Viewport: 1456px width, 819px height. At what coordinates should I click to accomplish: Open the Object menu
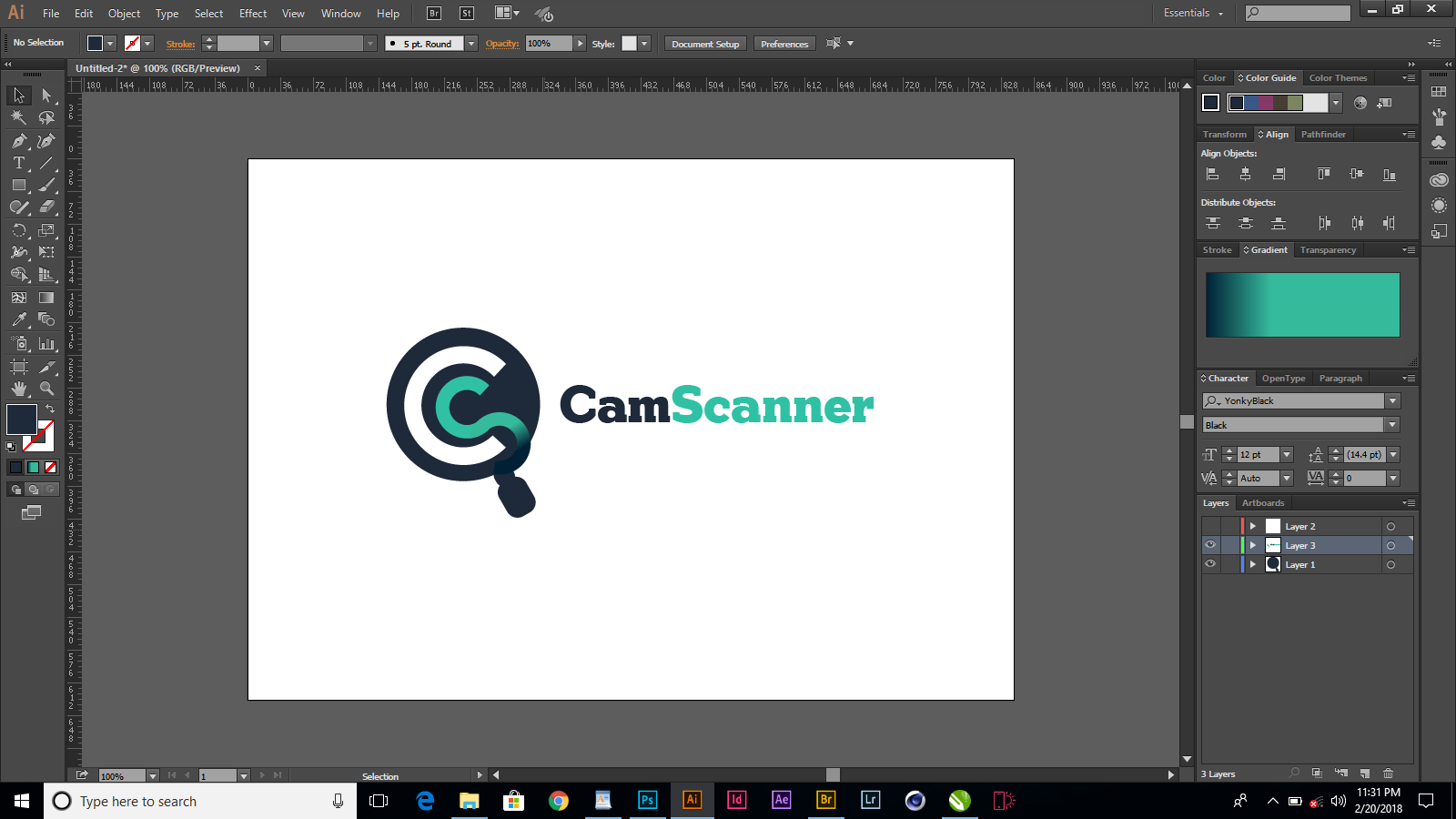point(125,14)
